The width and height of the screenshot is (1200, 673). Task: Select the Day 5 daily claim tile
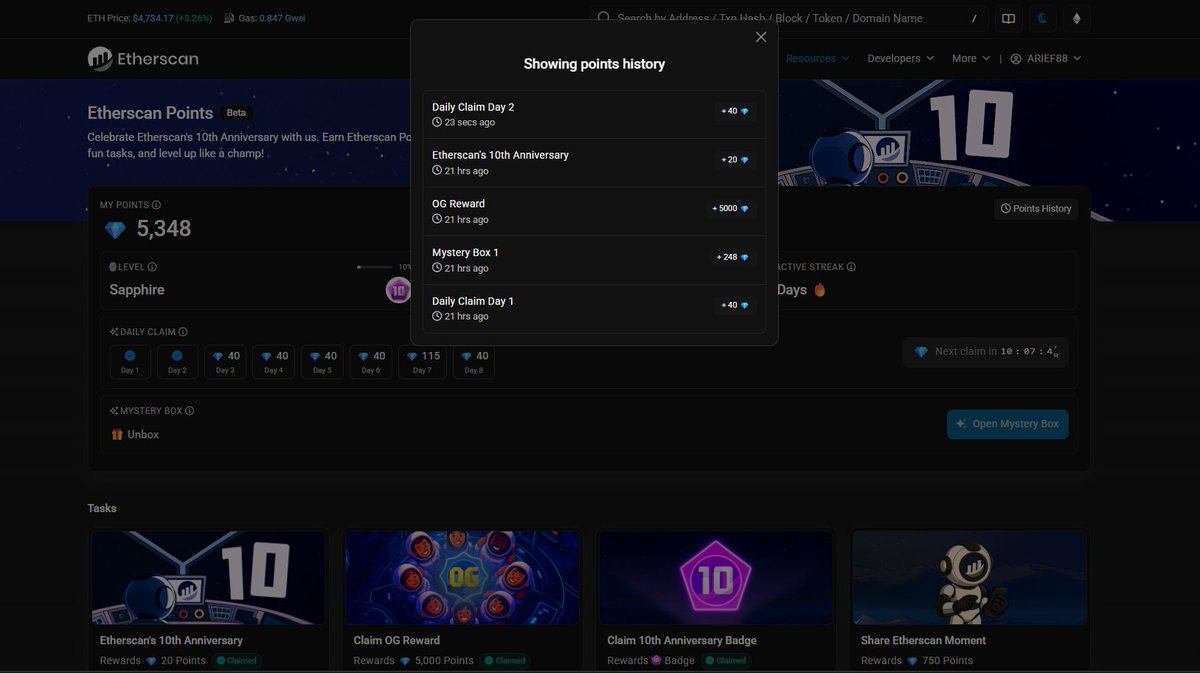tap(322, 362)
